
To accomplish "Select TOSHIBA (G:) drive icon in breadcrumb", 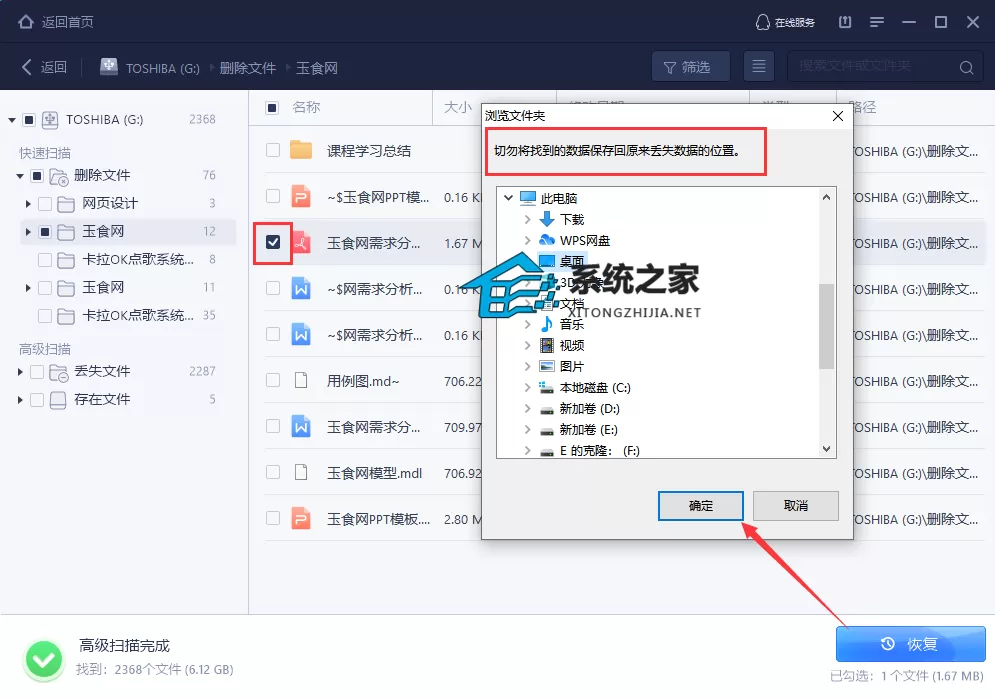I will 109,67.
